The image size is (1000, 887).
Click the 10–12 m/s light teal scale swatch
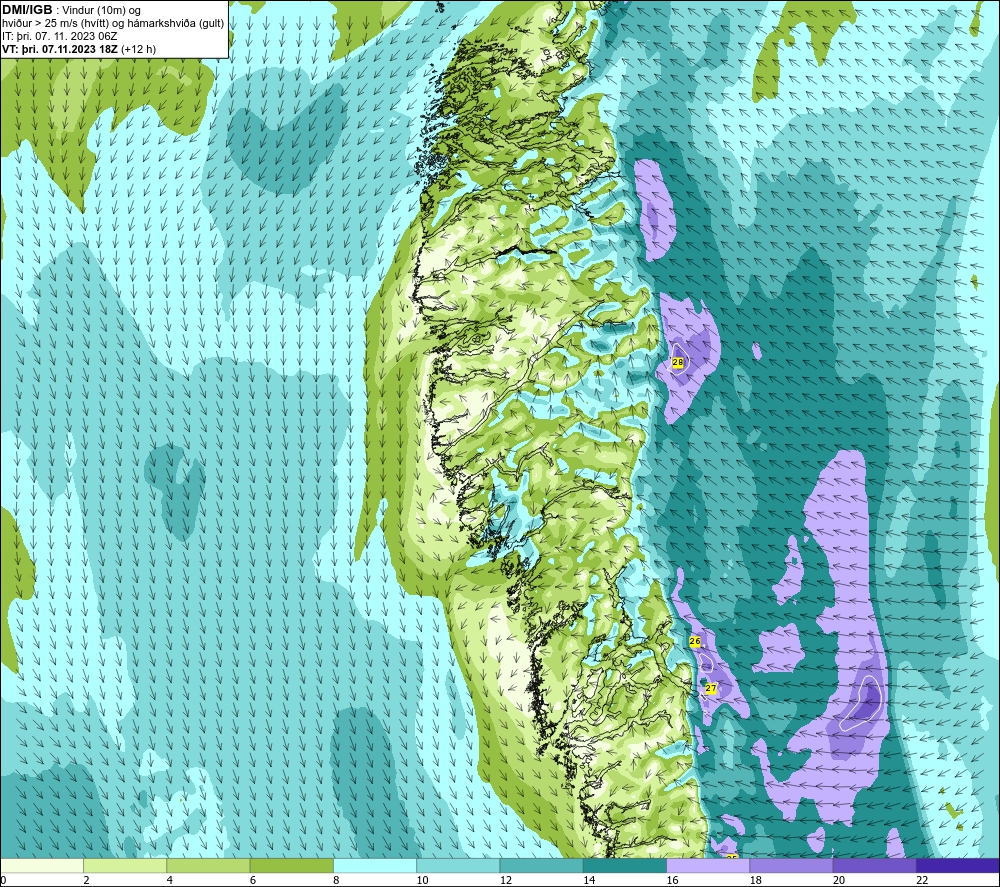pos(458,865)
